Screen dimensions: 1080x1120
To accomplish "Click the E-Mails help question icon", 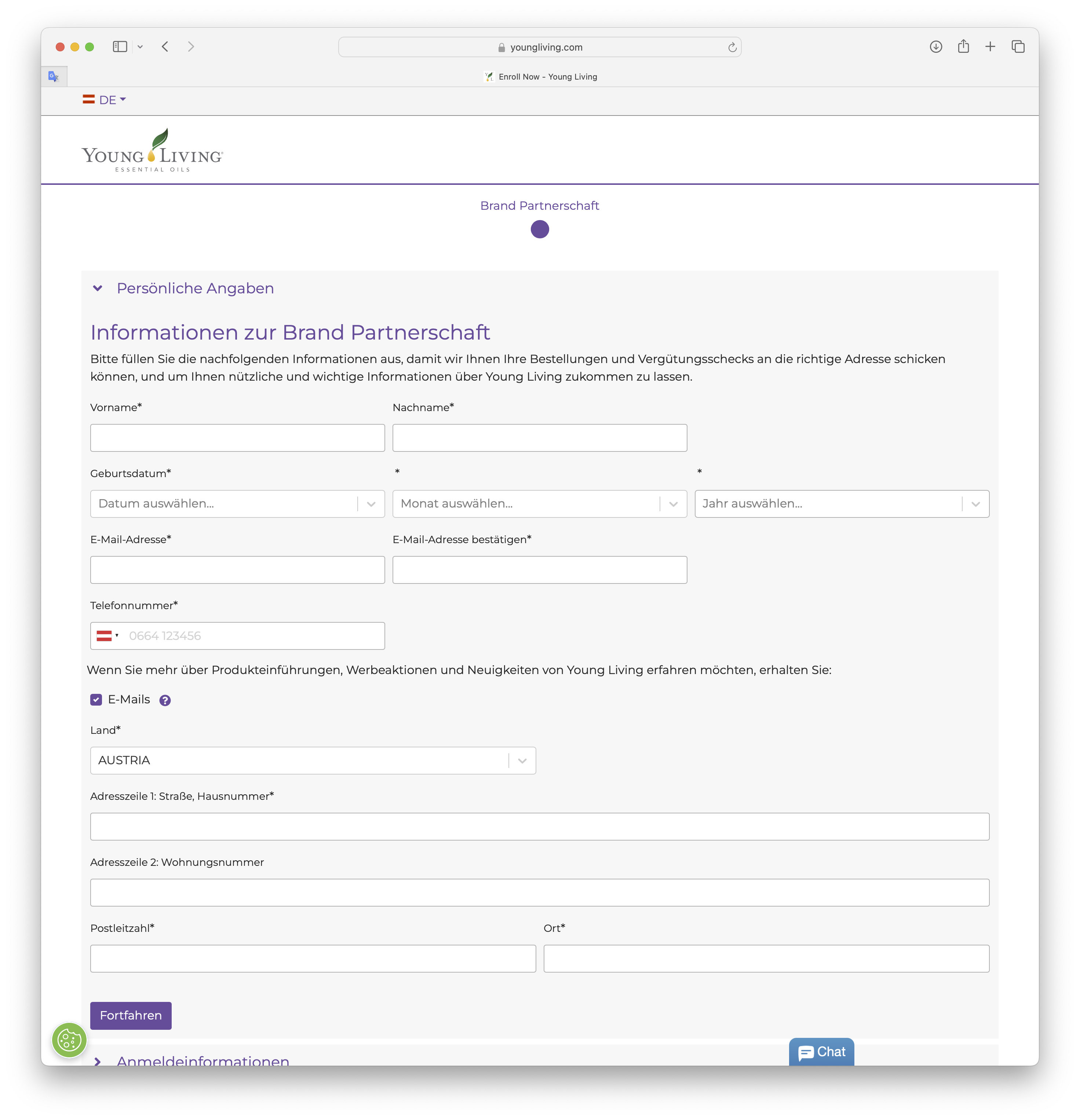I will pyautogui.click(x=165, y=700).
